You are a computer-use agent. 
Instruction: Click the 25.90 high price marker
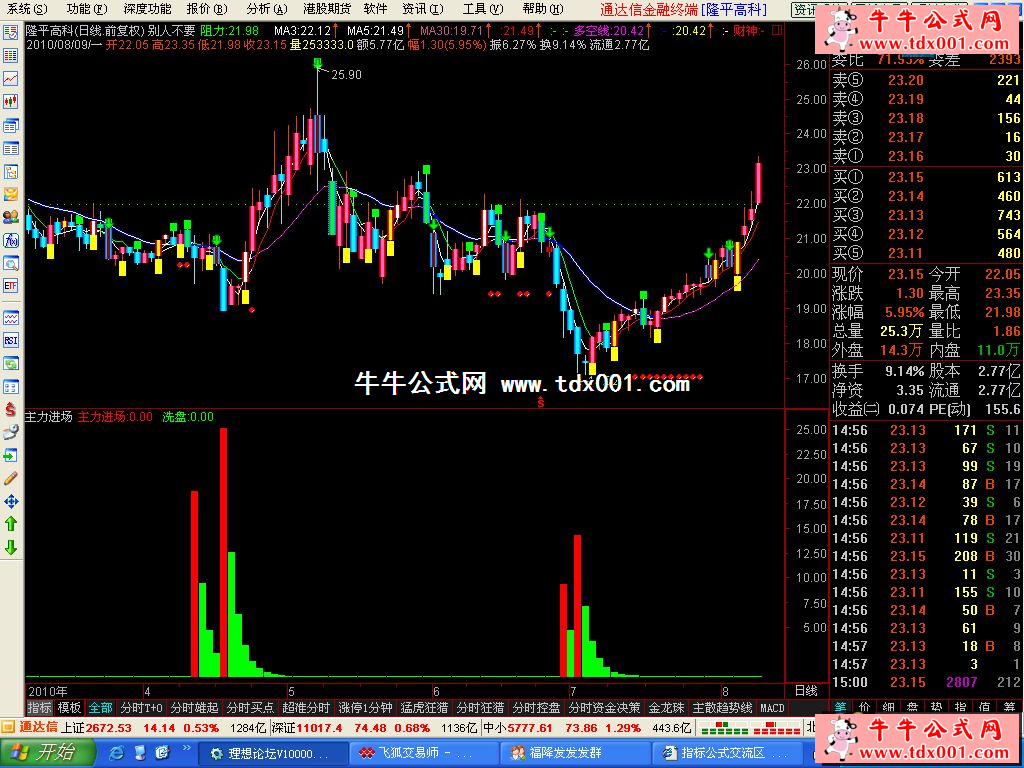coord(346,75)
